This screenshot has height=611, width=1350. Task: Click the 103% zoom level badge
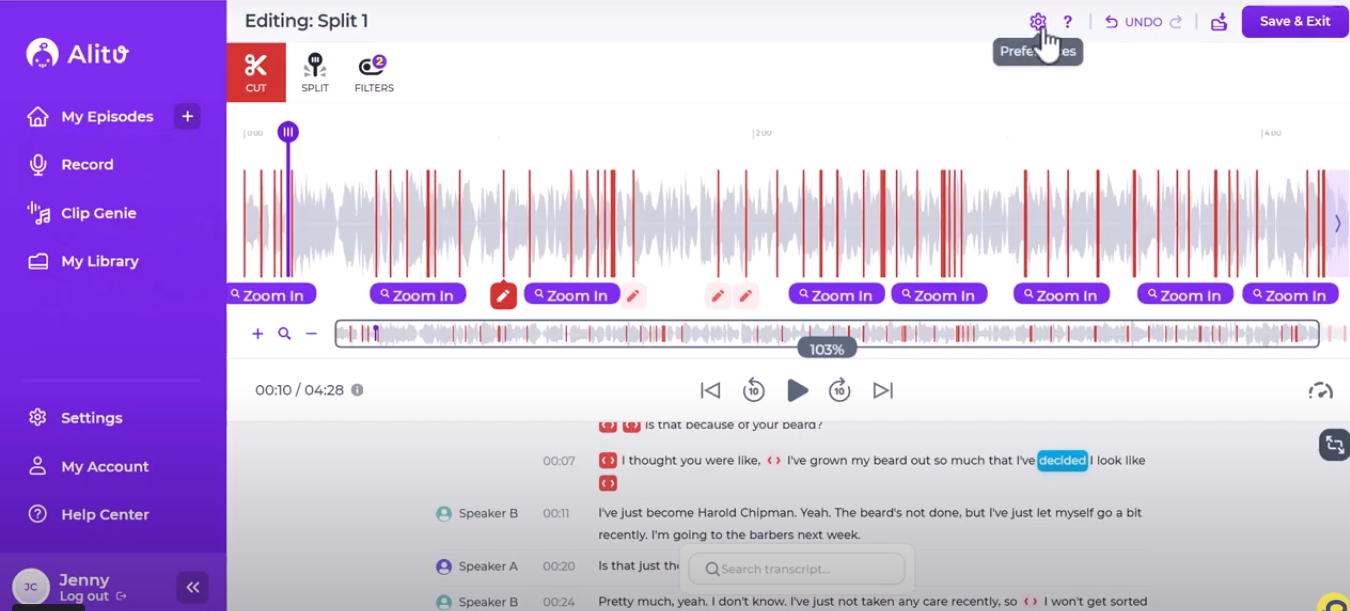coord(827,349)
